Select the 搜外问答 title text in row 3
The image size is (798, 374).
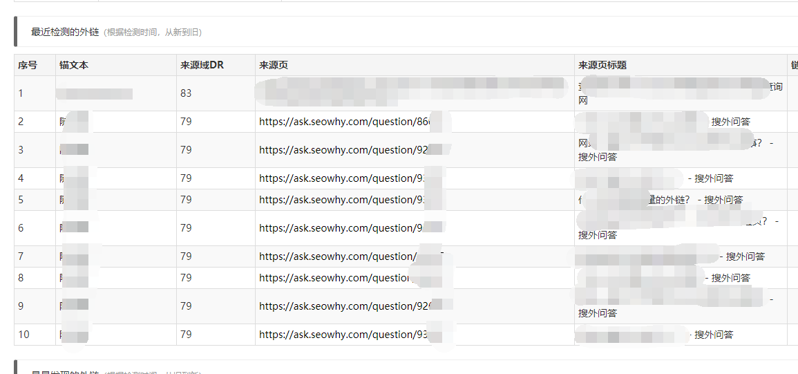click(x=597, y=157)
